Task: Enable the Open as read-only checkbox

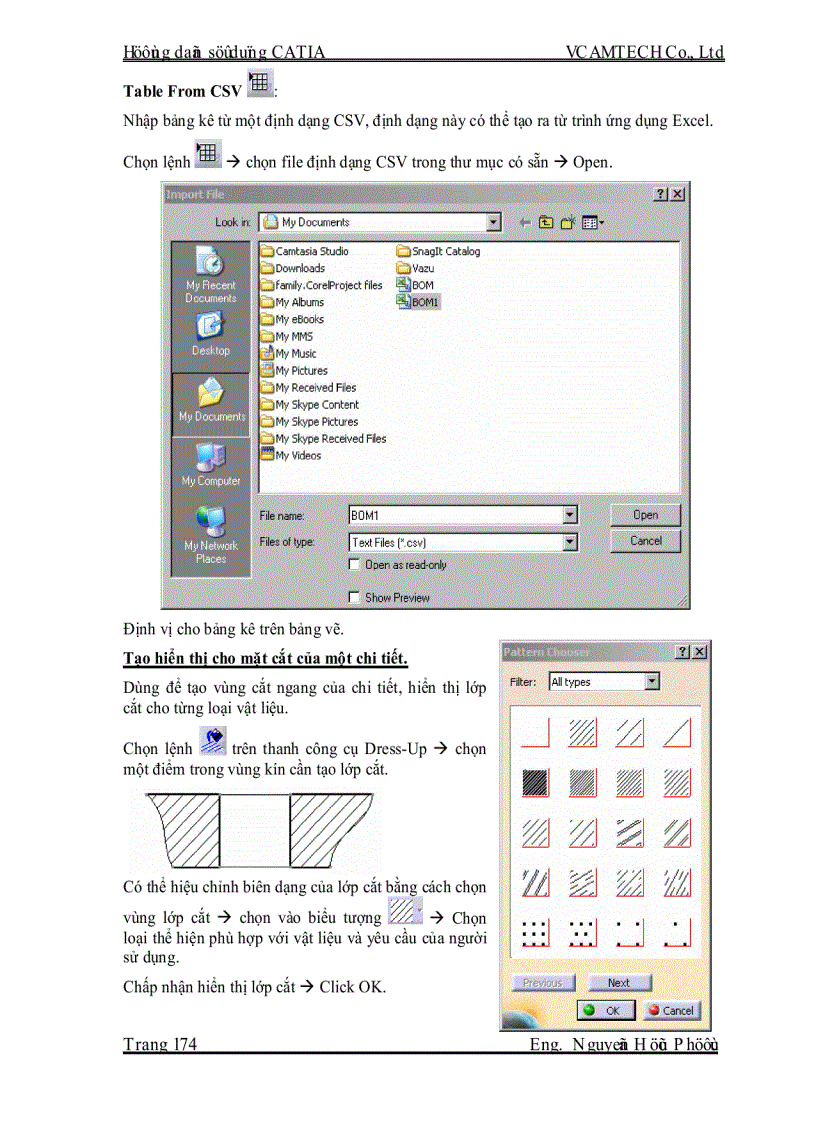Action: pos(354,564)
